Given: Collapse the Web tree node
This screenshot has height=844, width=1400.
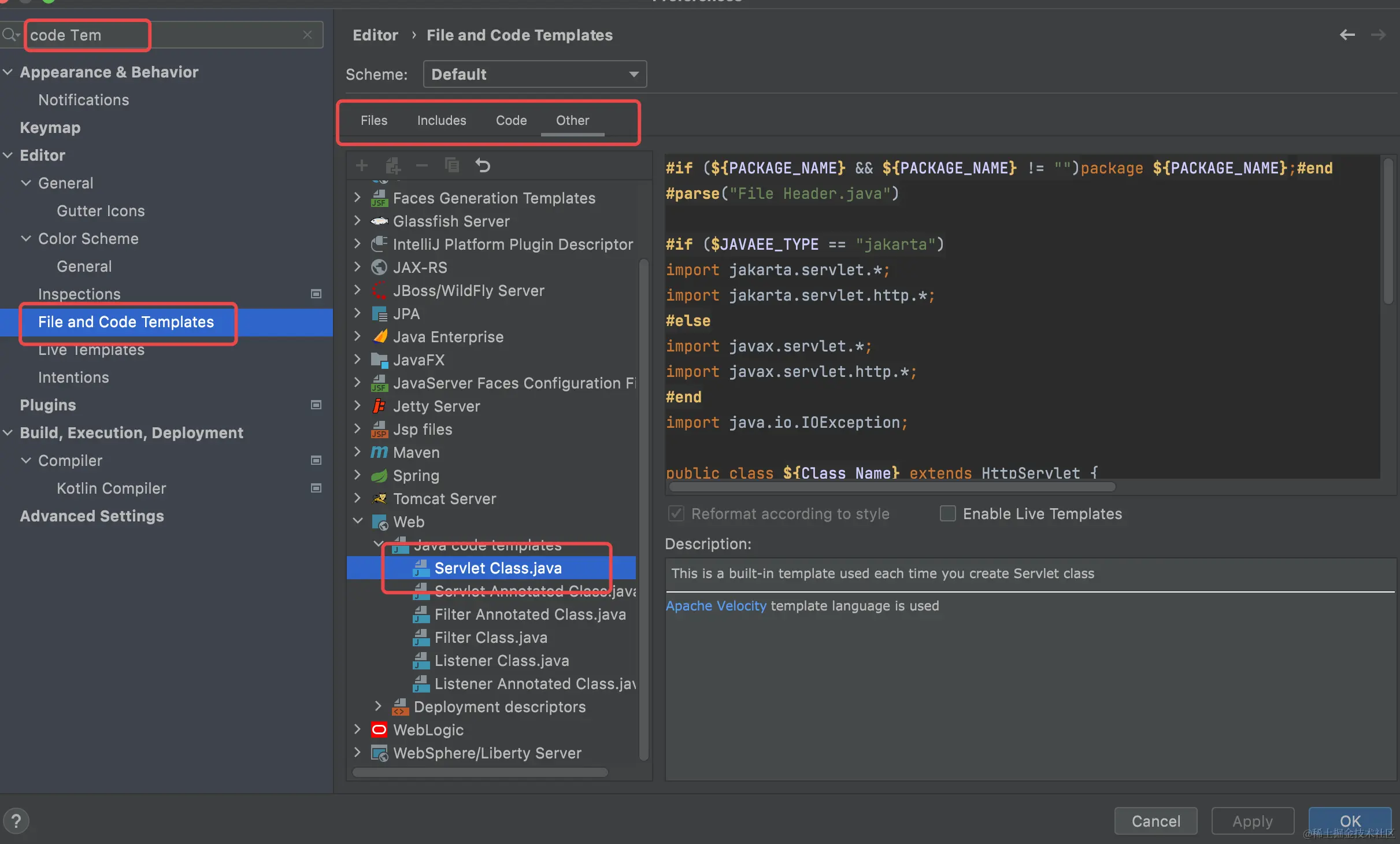Looking at the screenshot, I should [357, 521].
